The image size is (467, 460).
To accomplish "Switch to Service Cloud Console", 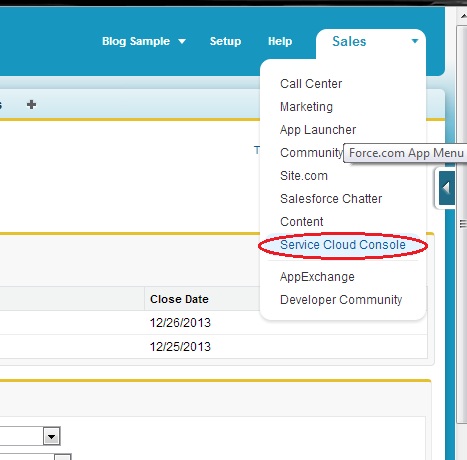I will point(343,245).
